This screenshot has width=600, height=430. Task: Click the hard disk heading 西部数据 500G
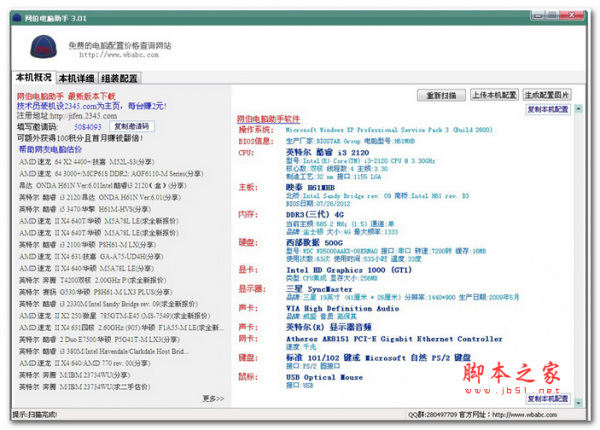click(x=314, y=243)
